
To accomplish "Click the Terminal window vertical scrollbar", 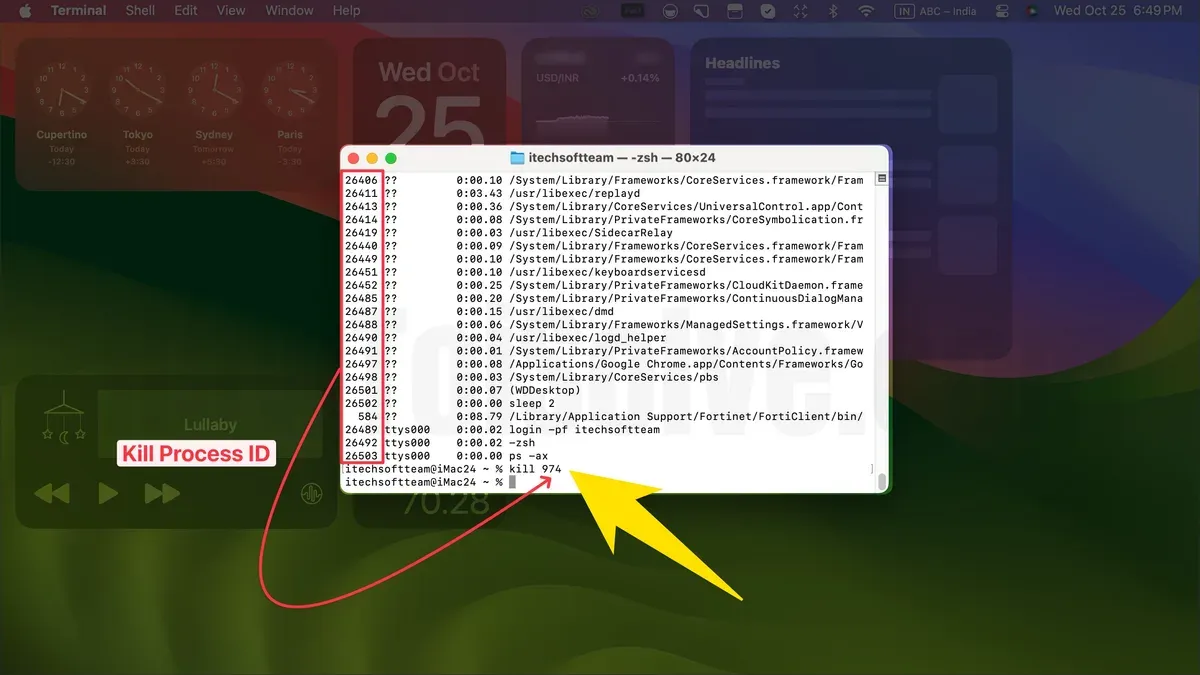I will point(881,481).
